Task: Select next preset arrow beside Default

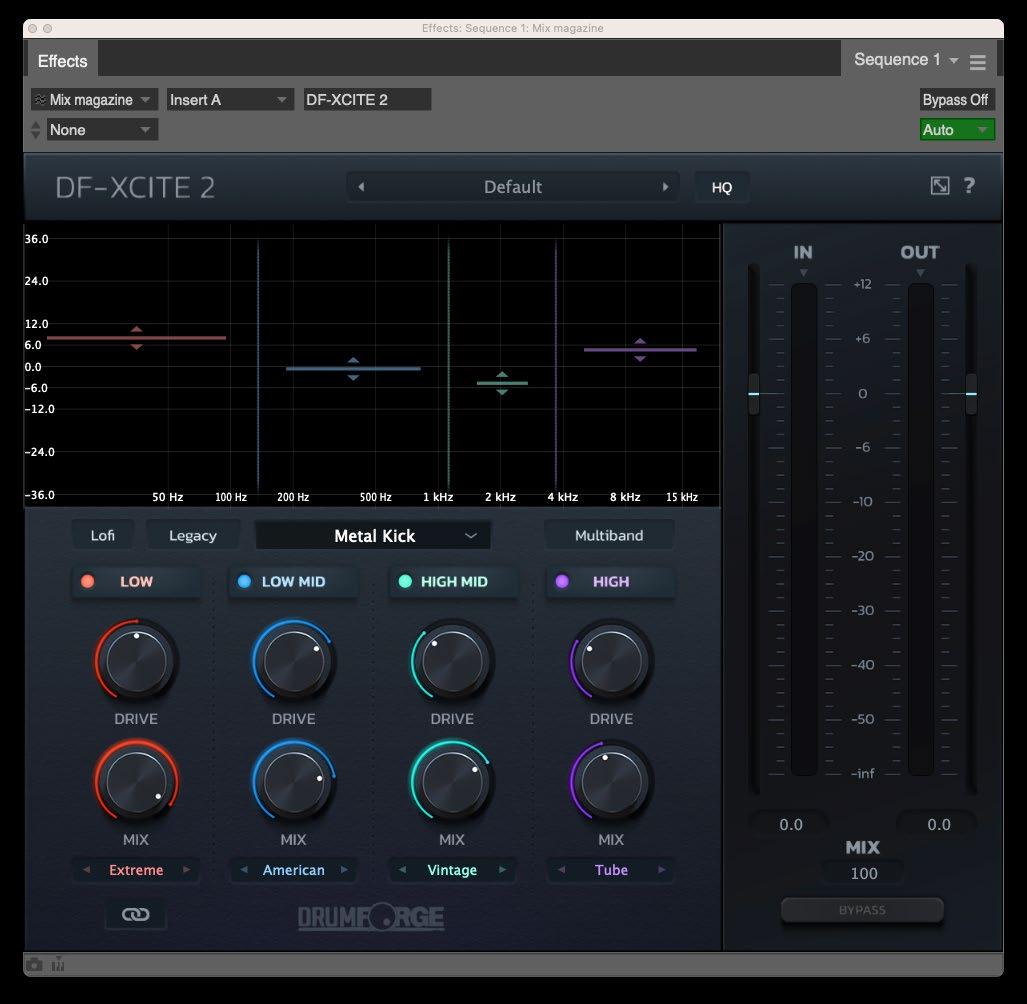Action: coord(665,187)
